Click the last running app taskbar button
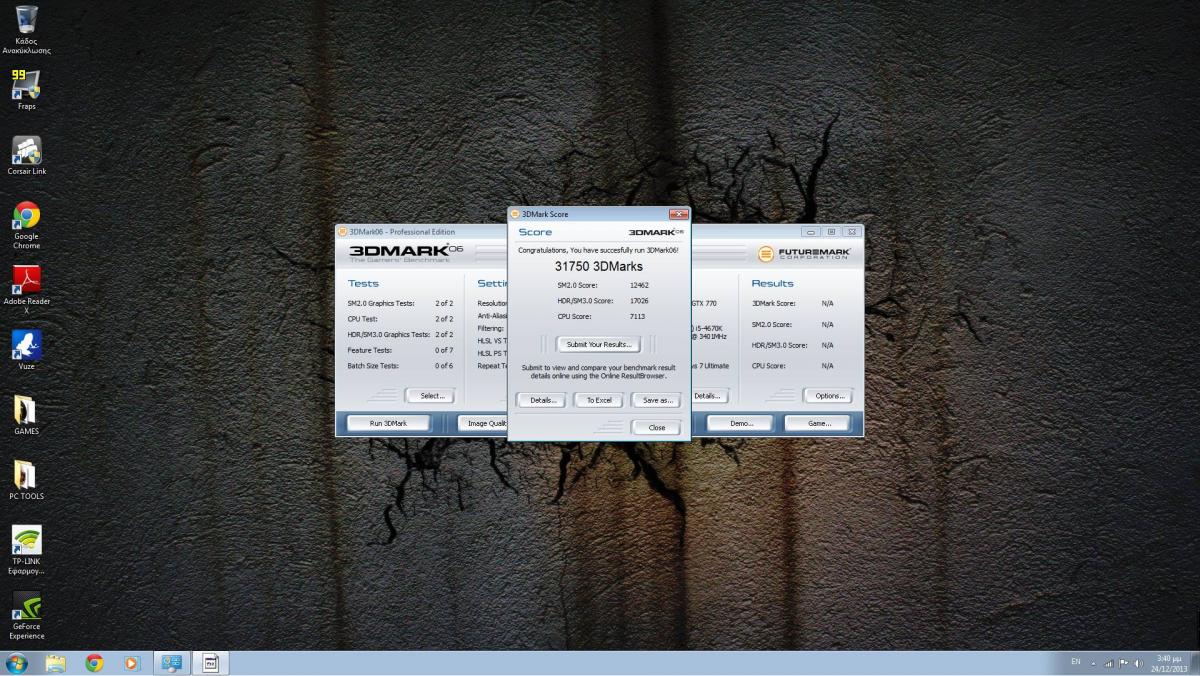The height and width of the screenshot is (676, 1200). (x=211, y=663)
